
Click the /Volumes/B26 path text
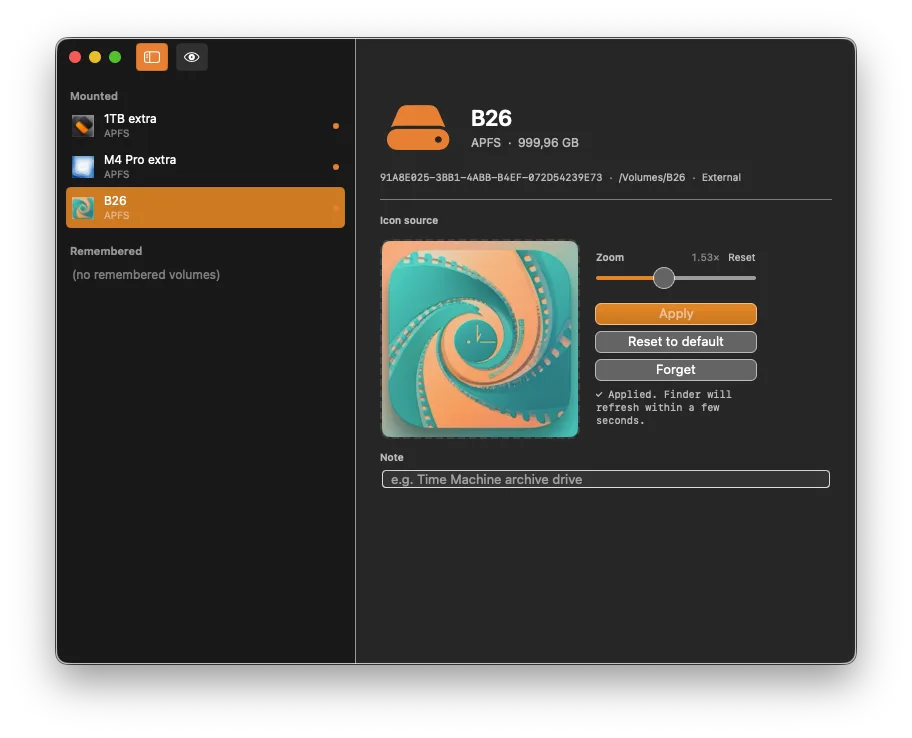click(651, 177)
